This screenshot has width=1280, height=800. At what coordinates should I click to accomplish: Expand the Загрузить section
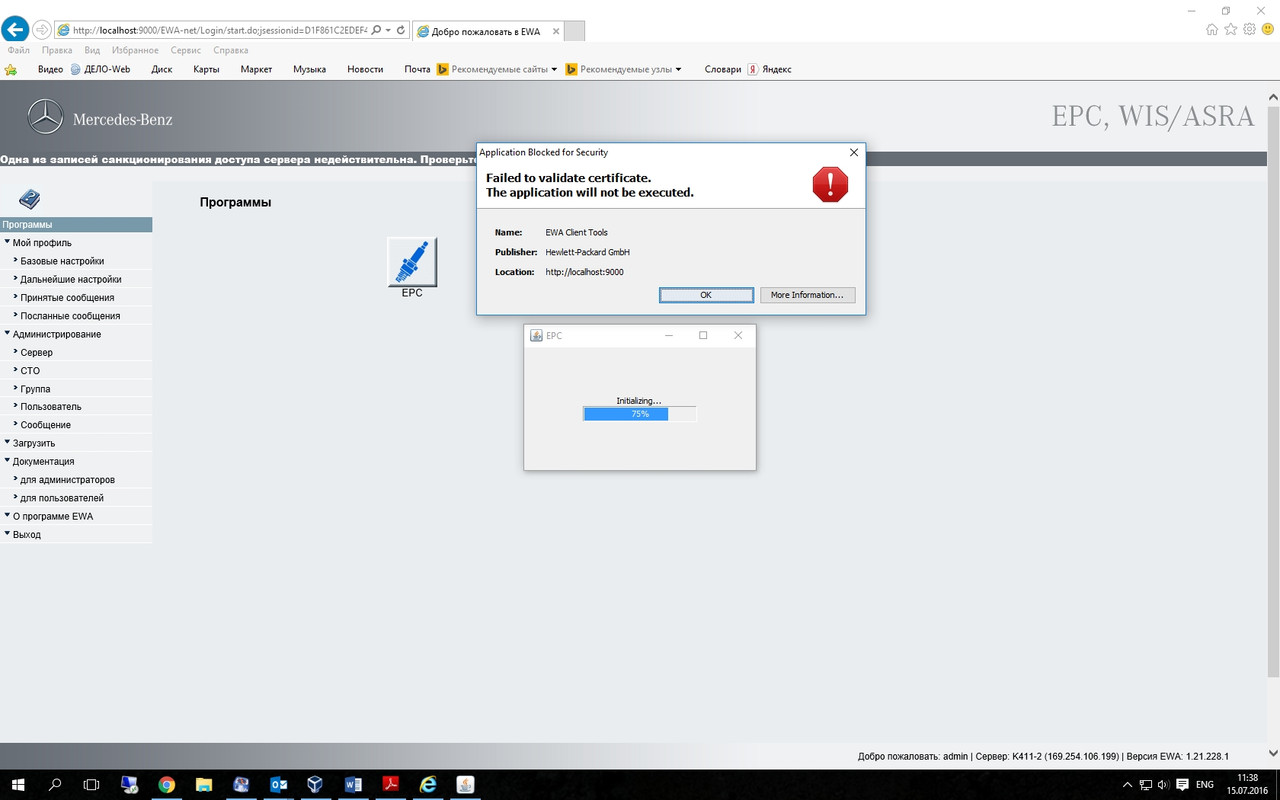pos(7,442)
